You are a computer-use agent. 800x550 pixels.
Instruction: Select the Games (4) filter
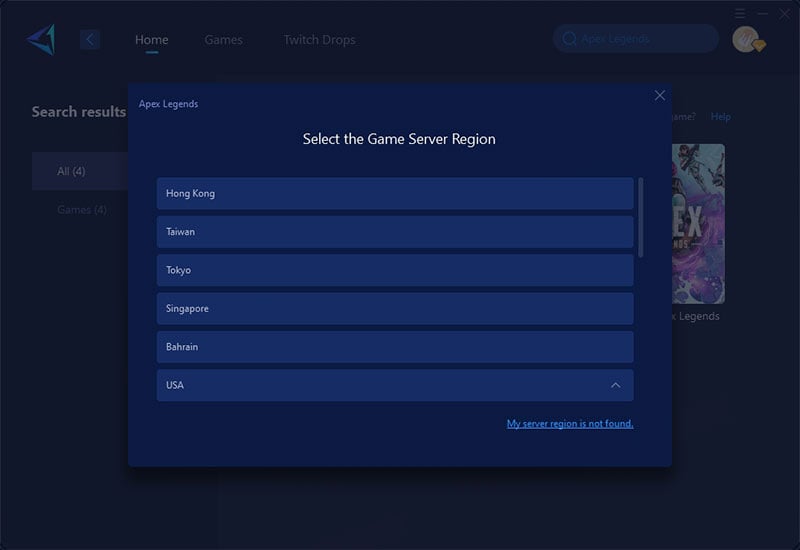82,210
